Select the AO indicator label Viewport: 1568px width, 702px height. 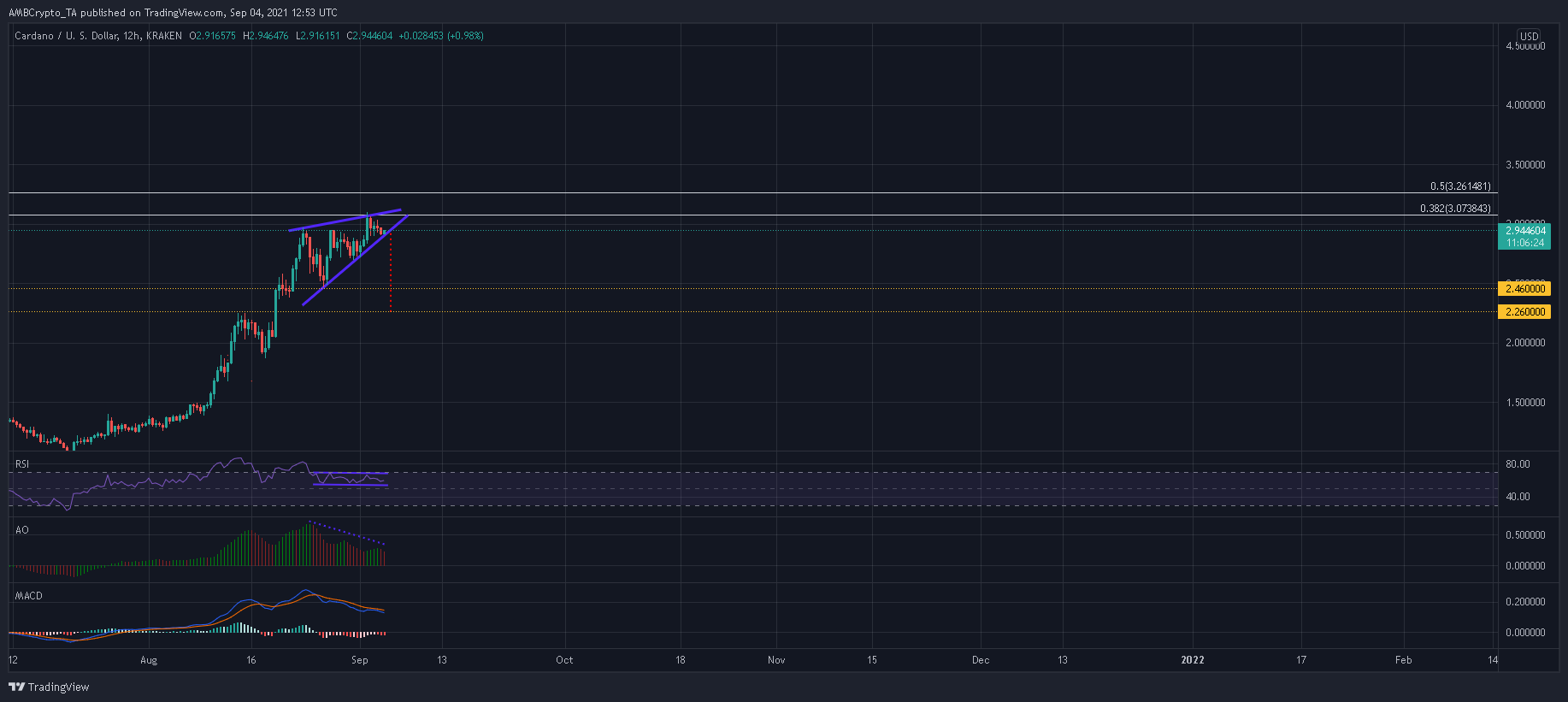click(22, 530)
